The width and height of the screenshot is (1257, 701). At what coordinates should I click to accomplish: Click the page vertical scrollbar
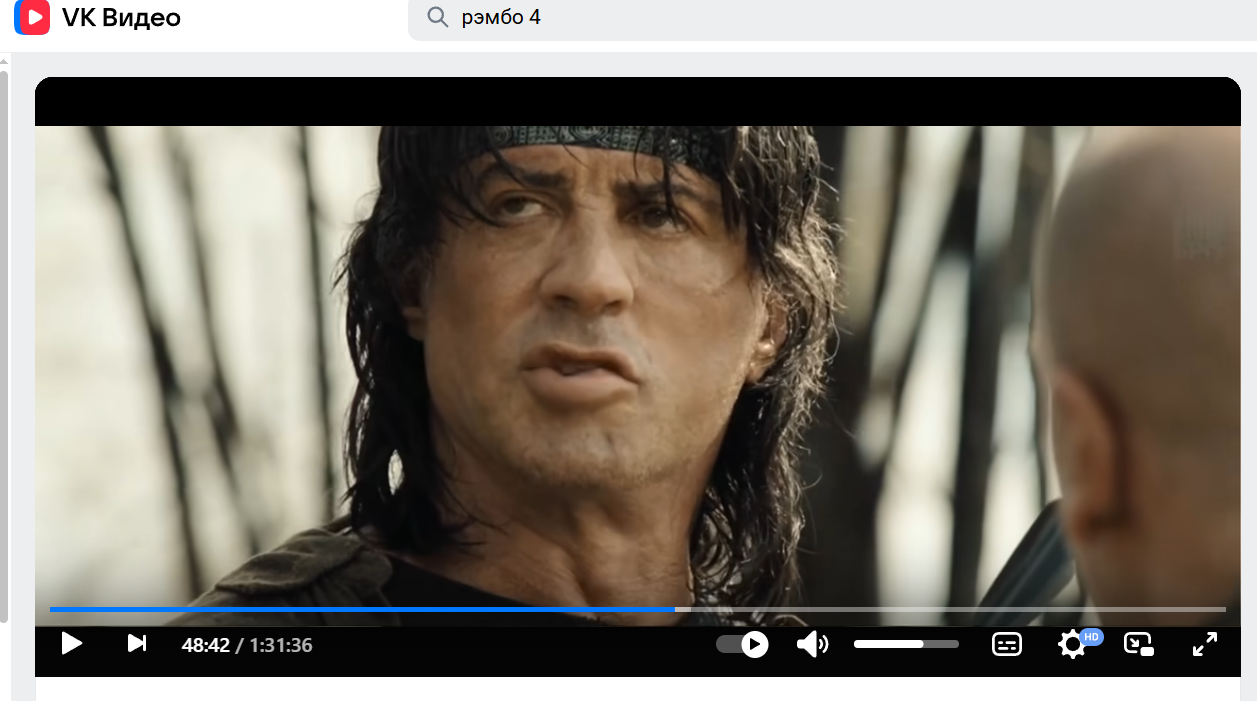click(4, 345)
